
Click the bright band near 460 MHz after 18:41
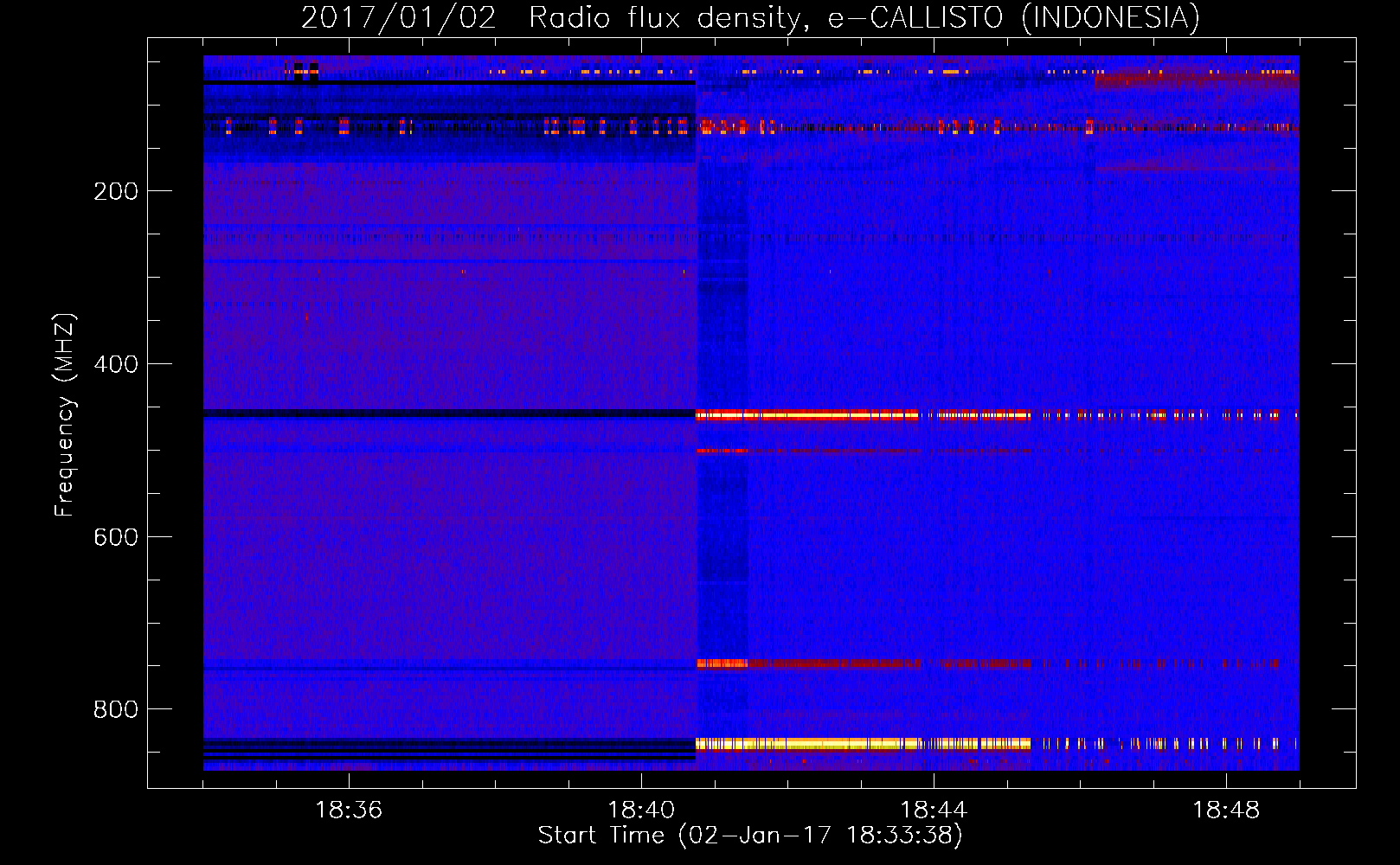pos(863,415)
